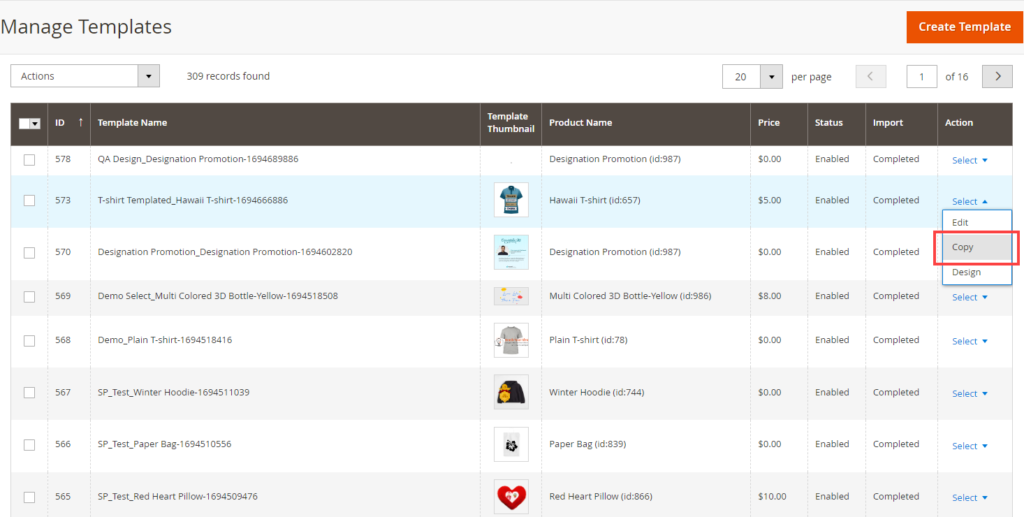
Task: Choose Edit from the action menu
Action: click(x=960, y=222)
